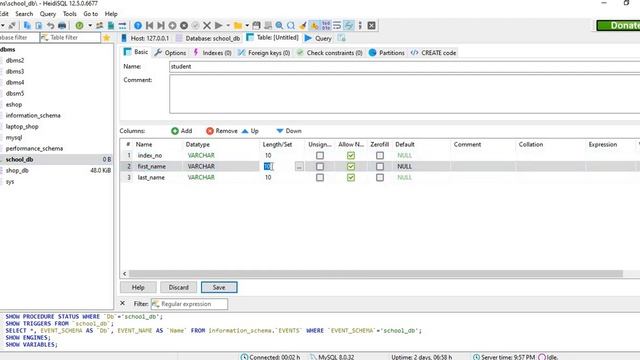Click the table Name input field
The image size is (640, 360).
(x=404, y=67)
